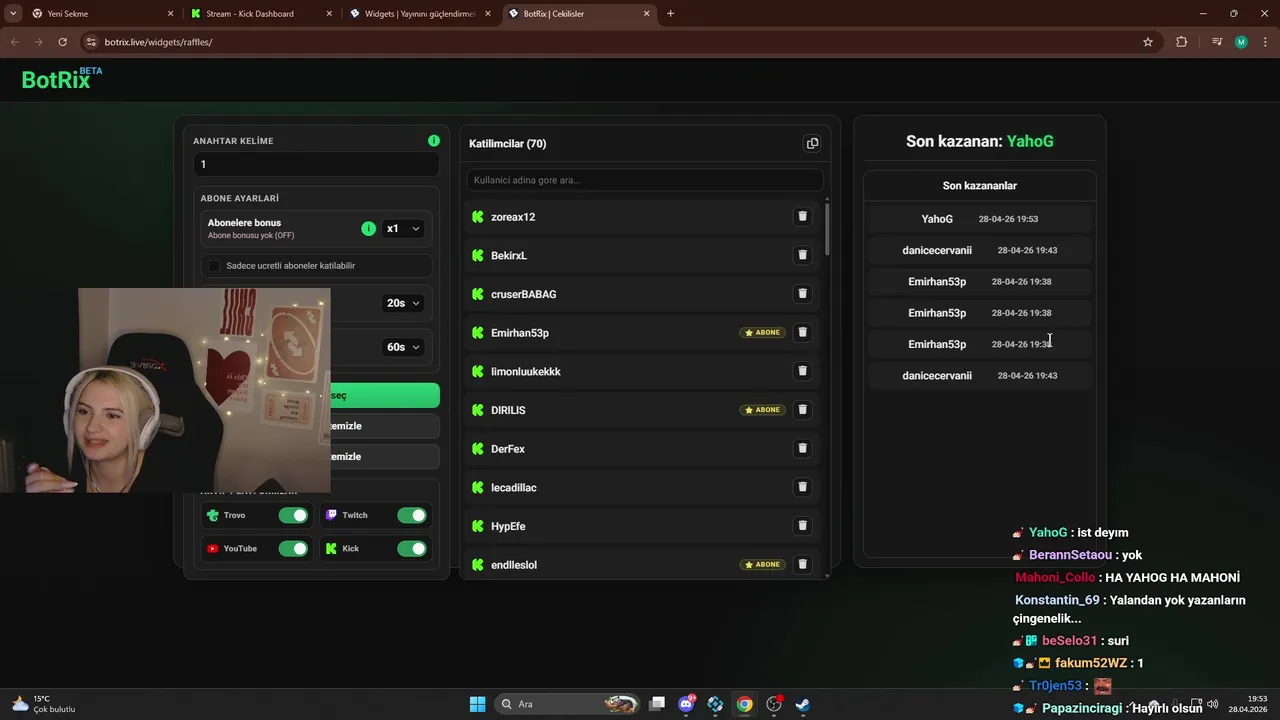Delete zoreax12 from participants list
Viewport: 1280px width, 720px height.
(802, 216)
